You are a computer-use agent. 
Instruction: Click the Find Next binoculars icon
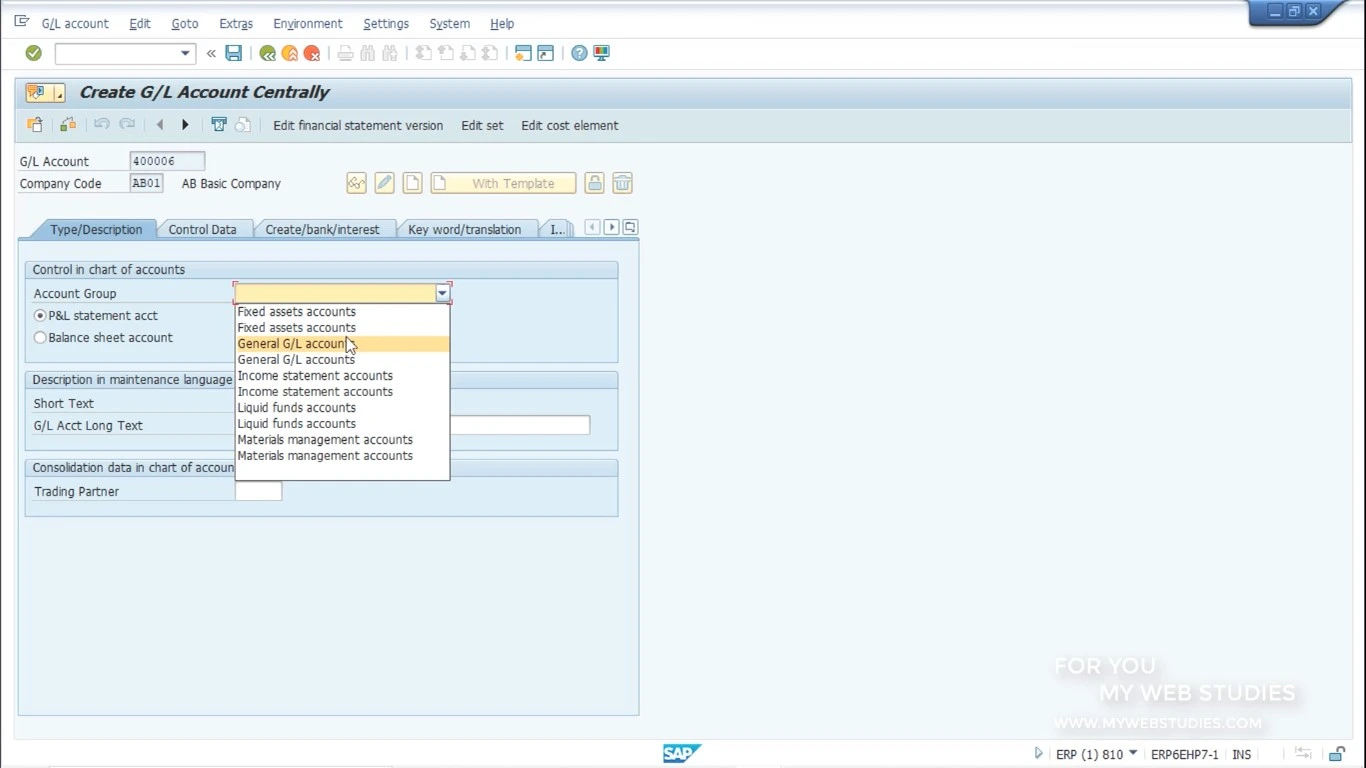click(x=390, y=53)
